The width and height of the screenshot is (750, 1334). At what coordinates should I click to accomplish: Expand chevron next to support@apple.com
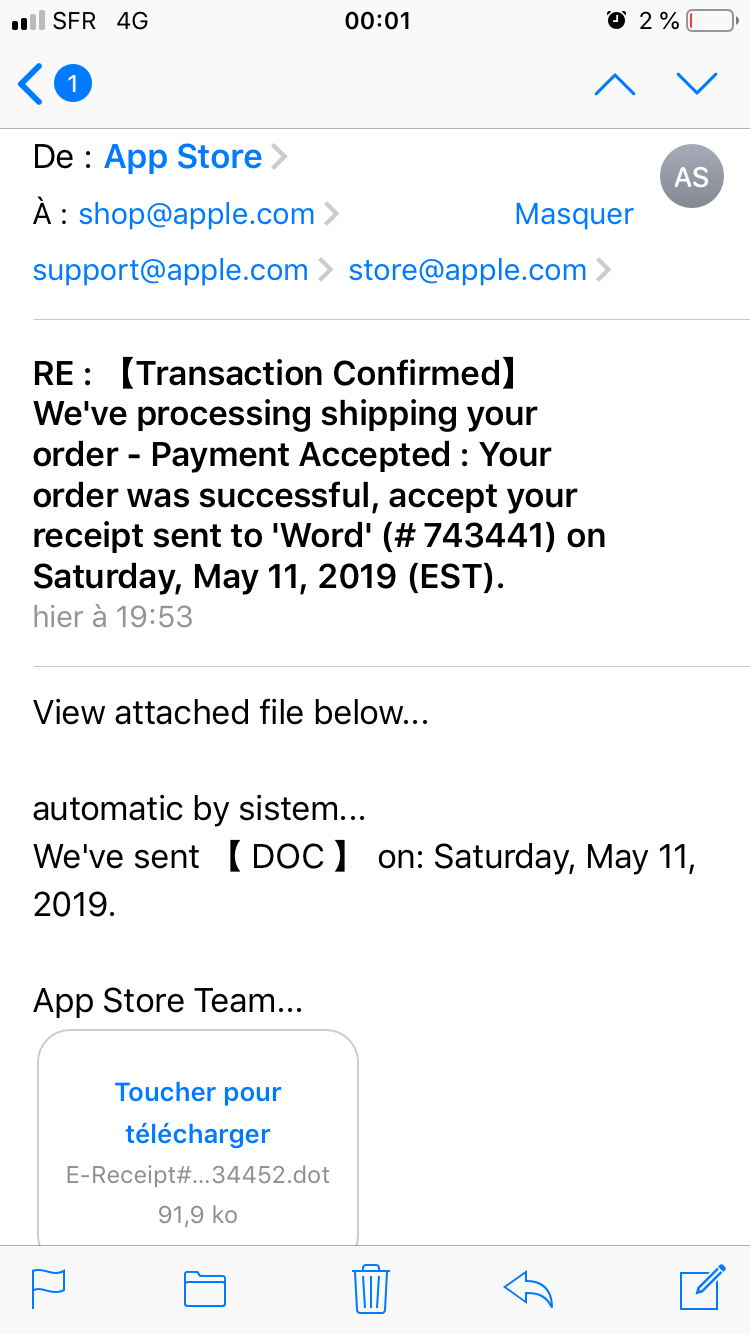point(325,270)
